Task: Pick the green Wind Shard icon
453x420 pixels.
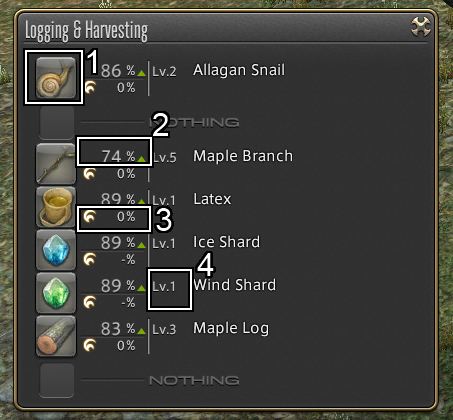Action: pyautogui.click(x=56, y=293)
